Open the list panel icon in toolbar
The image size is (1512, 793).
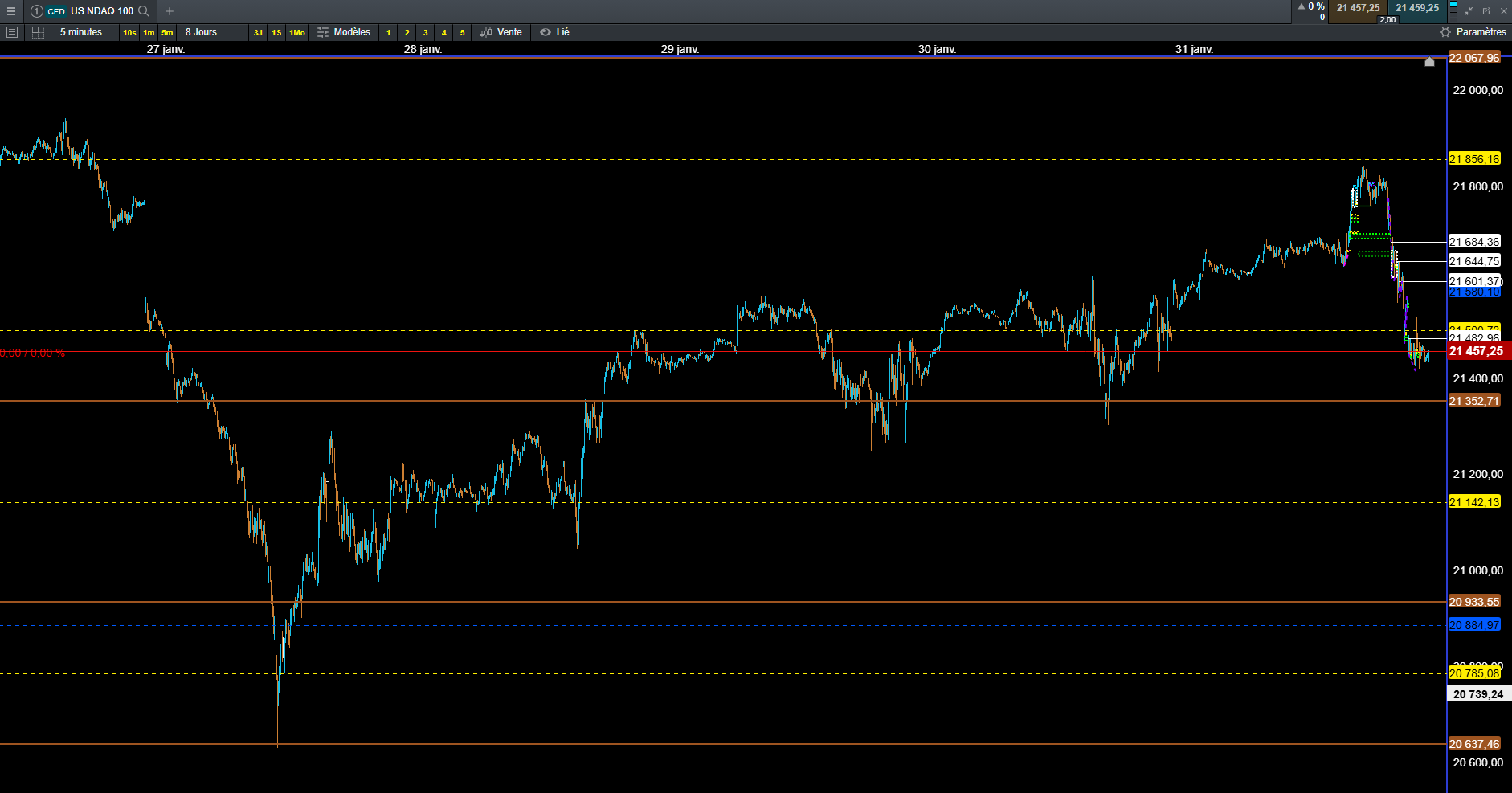tap(12, 32)
